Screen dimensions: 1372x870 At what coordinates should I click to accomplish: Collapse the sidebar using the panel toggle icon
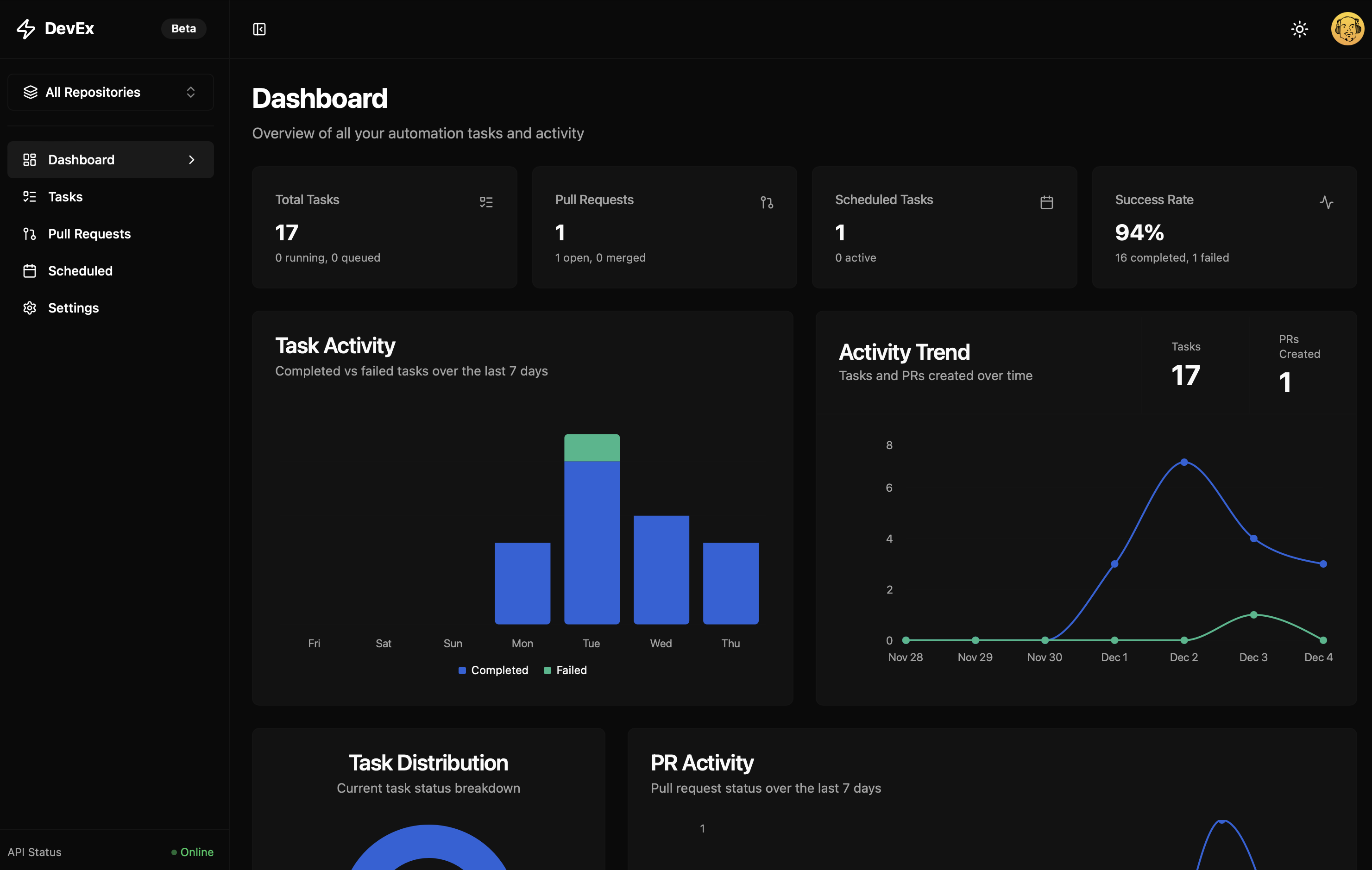point(258,28)
